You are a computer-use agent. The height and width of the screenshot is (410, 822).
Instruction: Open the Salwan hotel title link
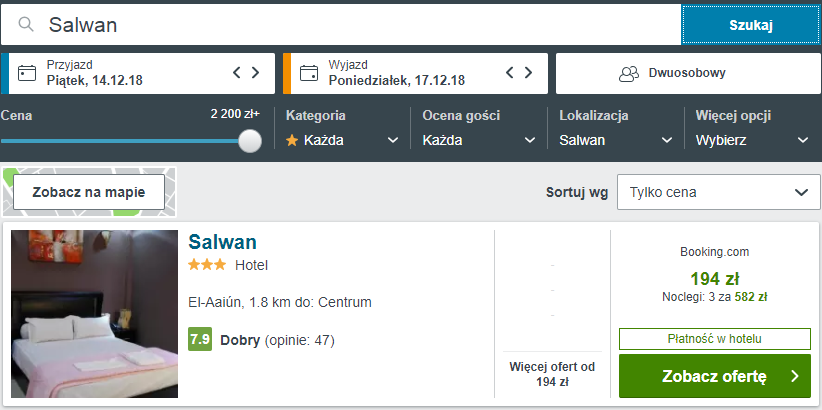pos(222,242)
